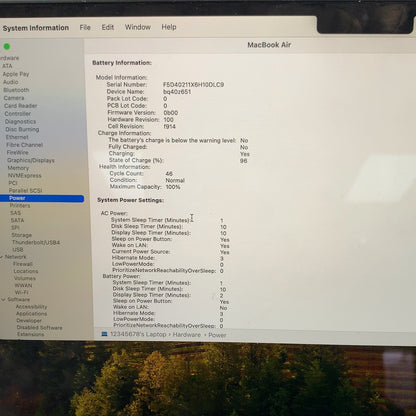Screen dimensions: 416x416
Task: Open the Help menu
Action: tap(169, 27)
